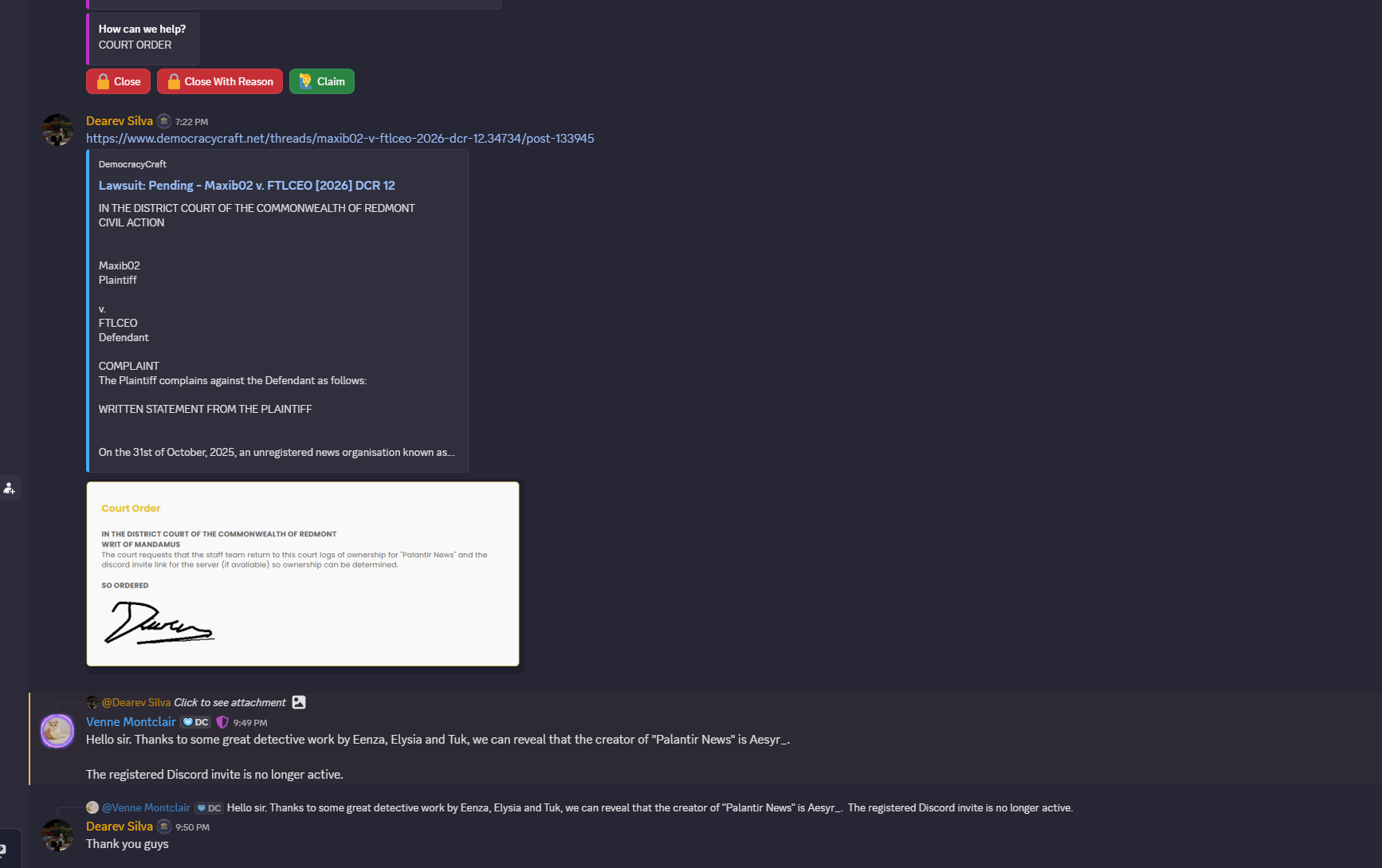Click the DC server tag next to Venne Montclair
Screen dimensions: 1382x868
[195, 722]
